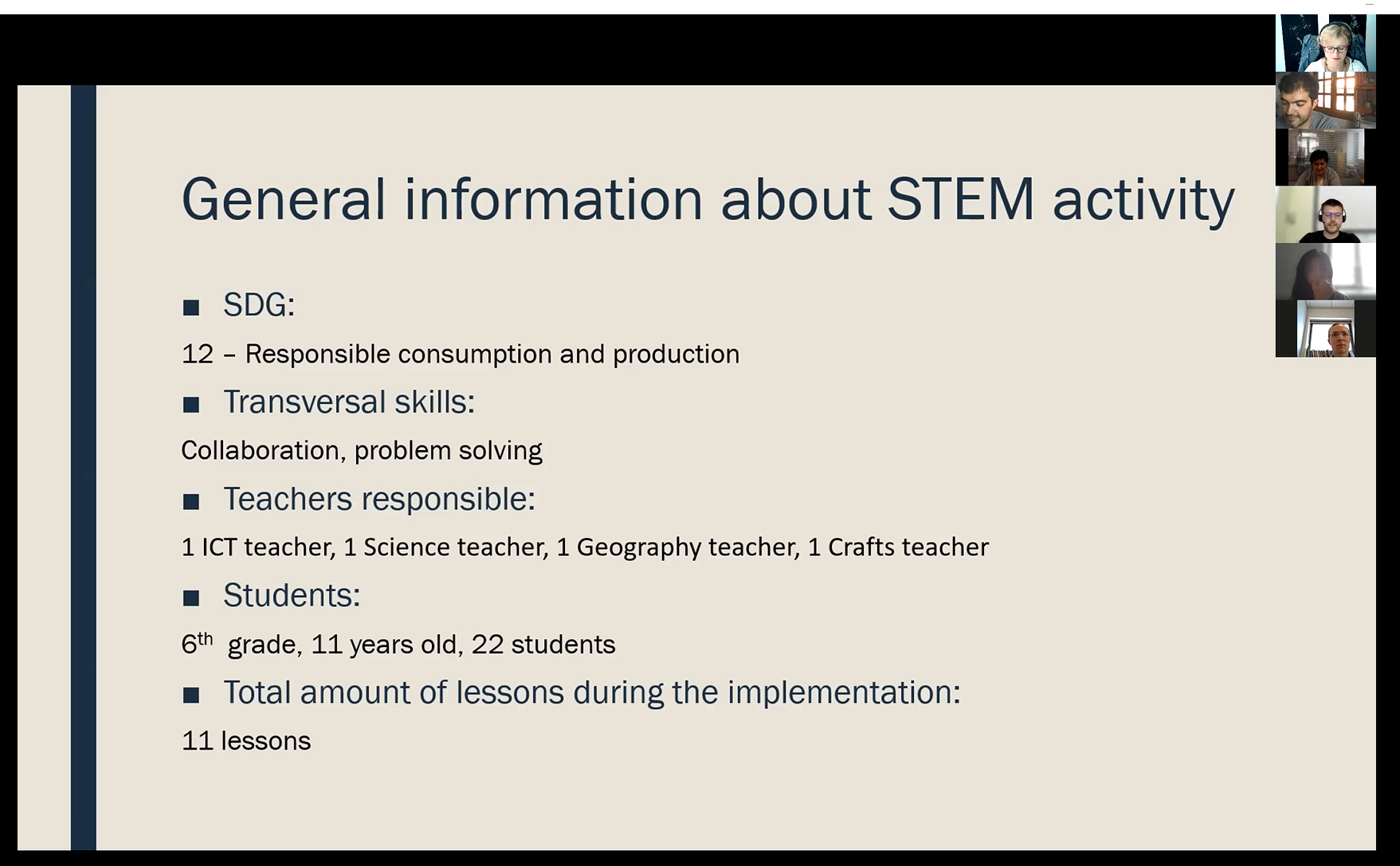This screenshot has width=1400, height=866.
Task: Click the dark blue vertical bar on the slide
Action: pyautogui.click(x=84, y=468)
